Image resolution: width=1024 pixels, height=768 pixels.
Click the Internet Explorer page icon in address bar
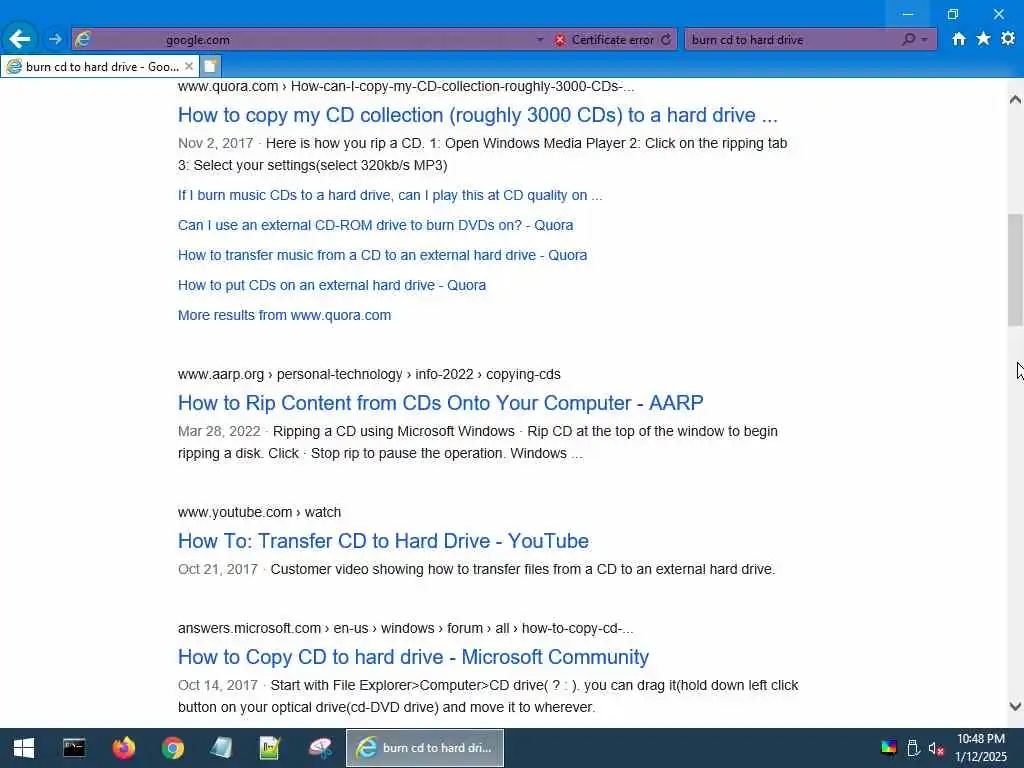pos(82,39)
